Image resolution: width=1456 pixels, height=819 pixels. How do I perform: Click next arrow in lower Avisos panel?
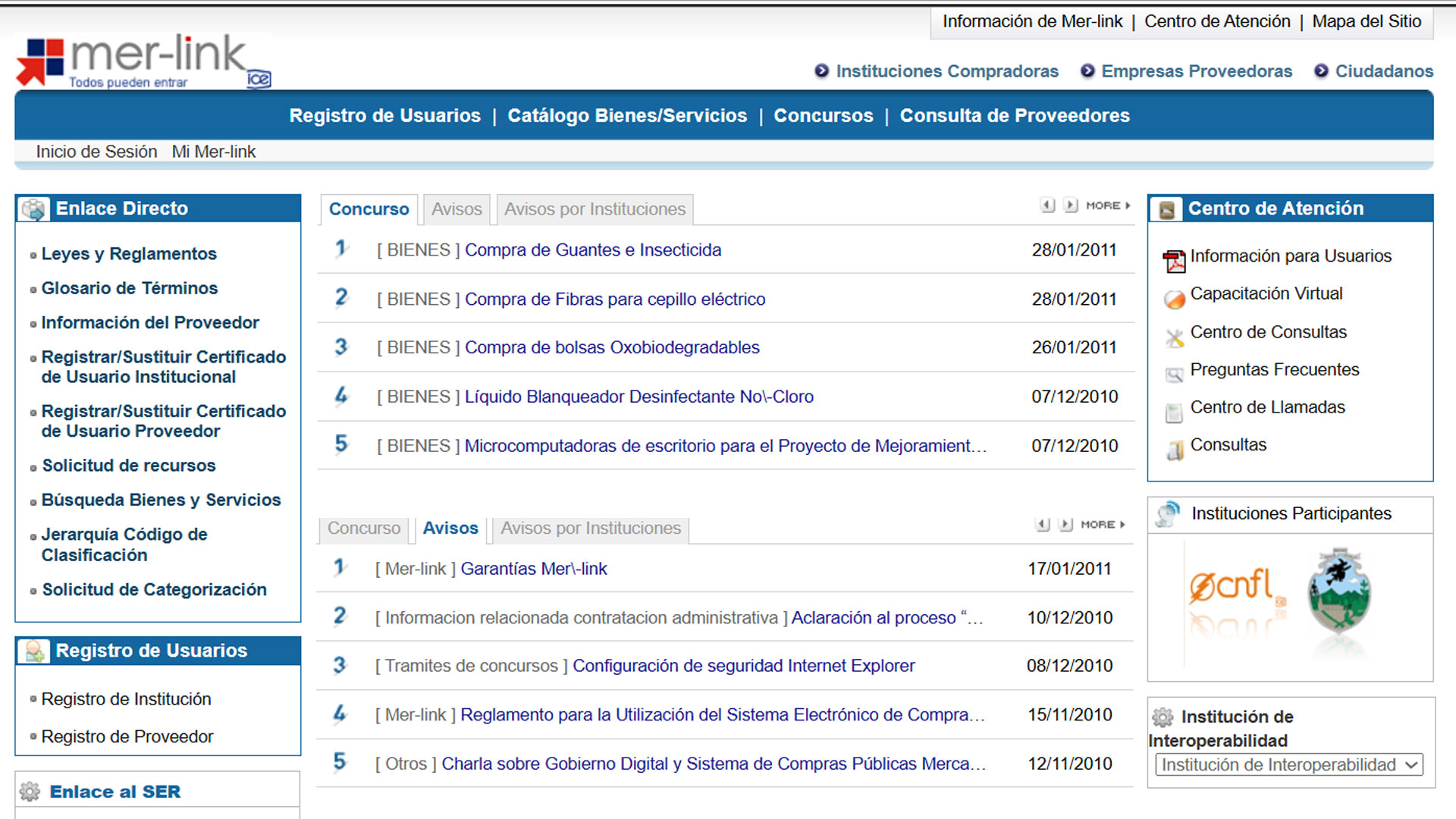[1065, 525]
